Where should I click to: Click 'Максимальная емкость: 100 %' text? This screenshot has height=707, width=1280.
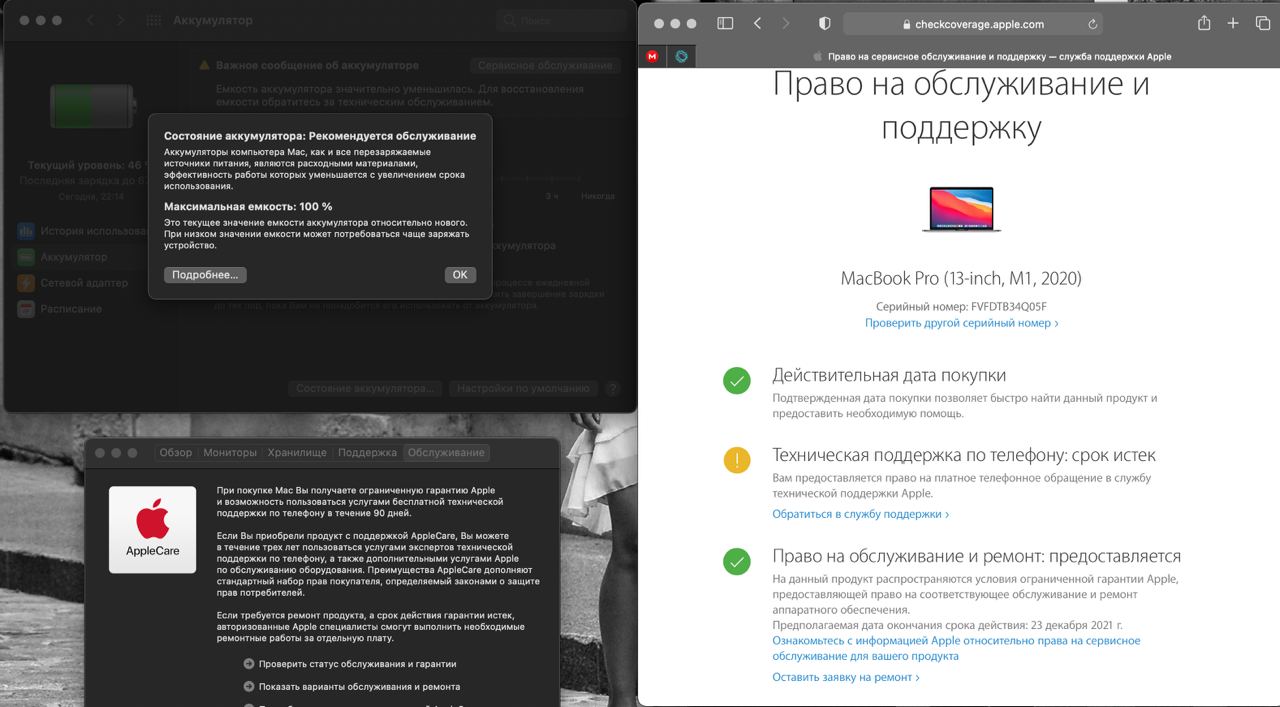[x=248, y=206]
